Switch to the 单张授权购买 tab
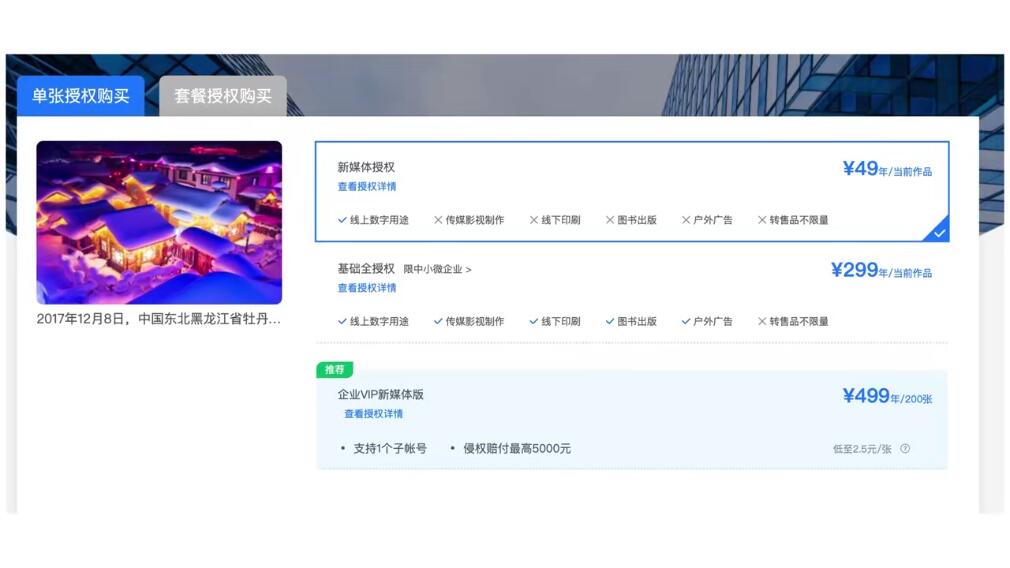The image size is (1010, 568). [81, 96]
